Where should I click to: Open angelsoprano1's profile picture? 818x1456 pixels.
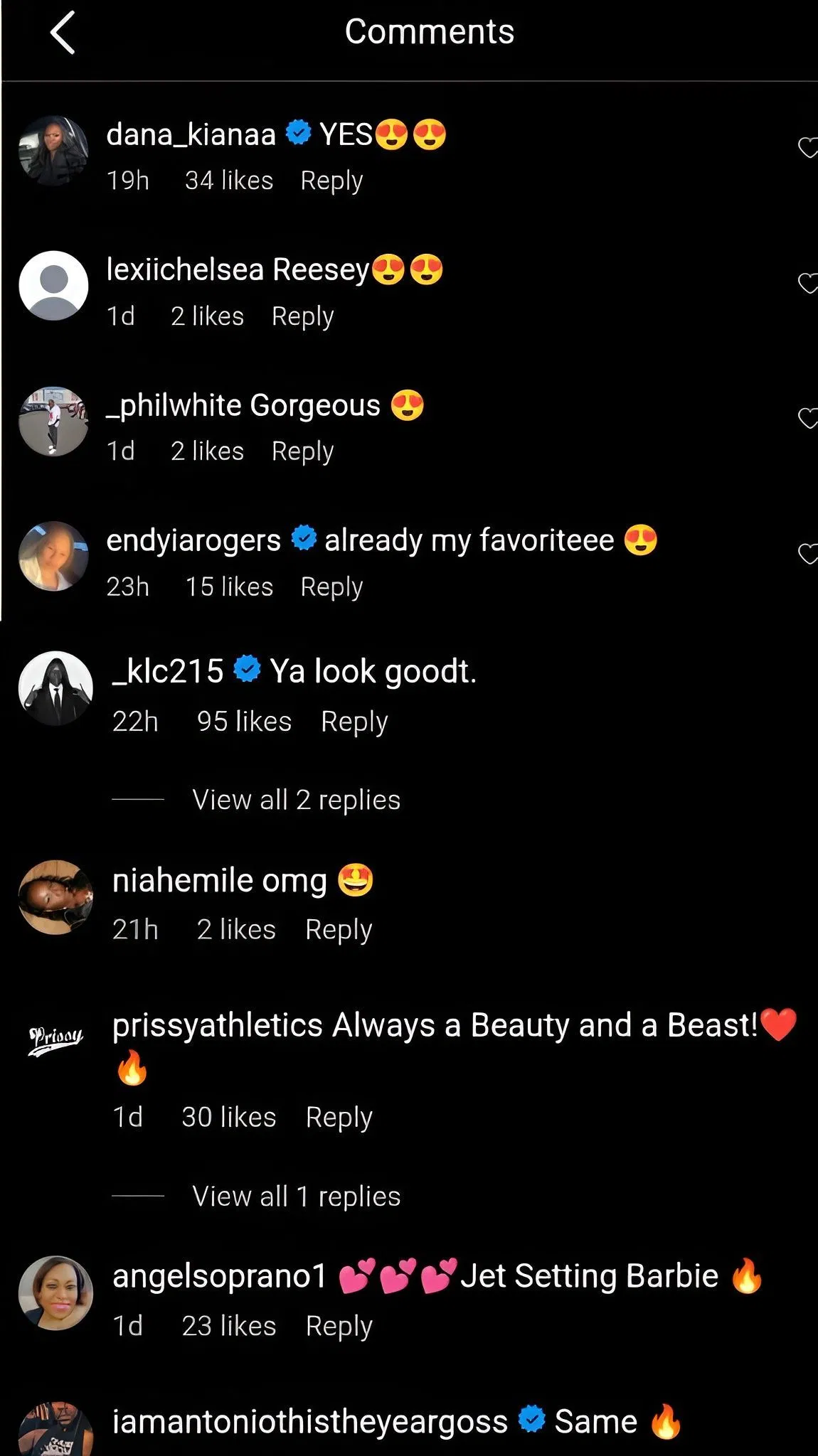click(x=55, y=1292)
